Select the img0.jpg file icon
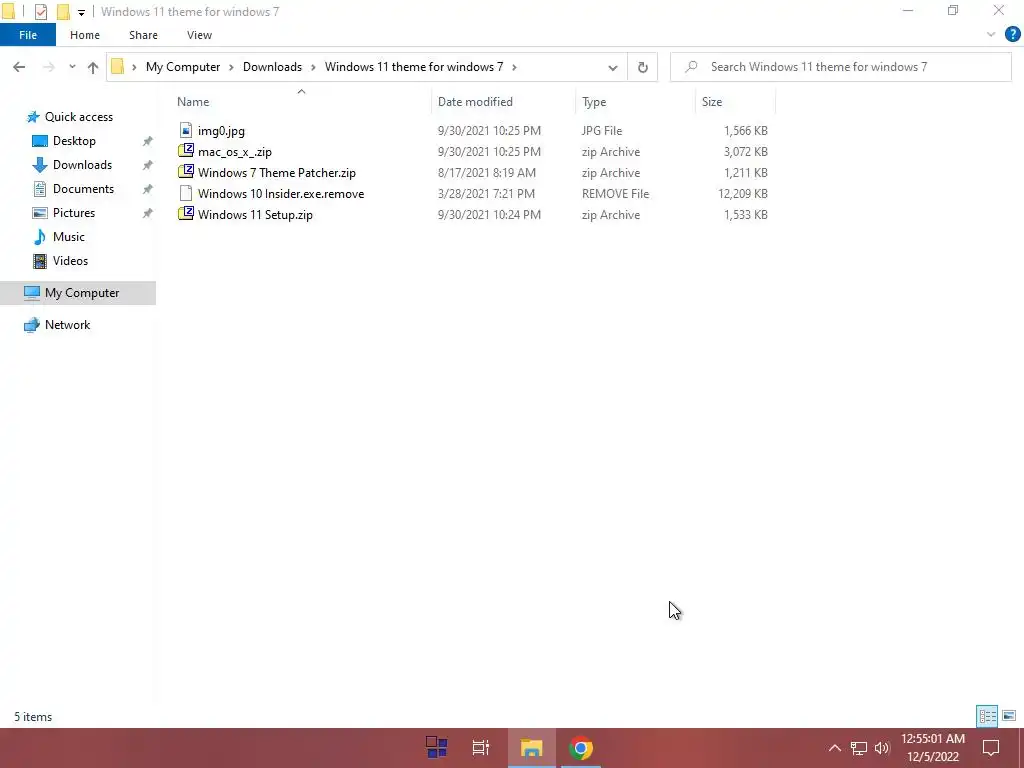Screen dimensions: 1024x768 point(186,131)
